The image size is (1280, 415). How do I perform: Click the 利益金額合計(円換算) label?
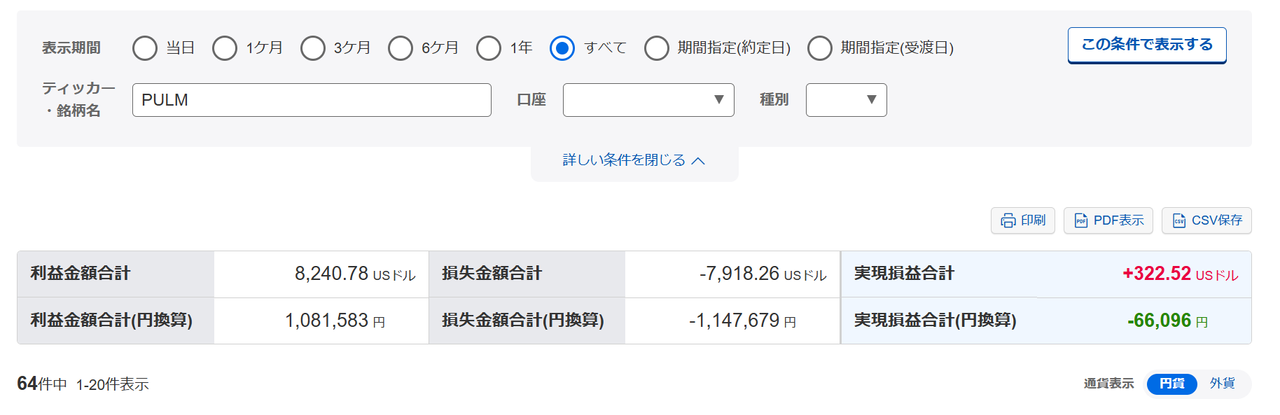pyautogui.click(x=111, y=321)
